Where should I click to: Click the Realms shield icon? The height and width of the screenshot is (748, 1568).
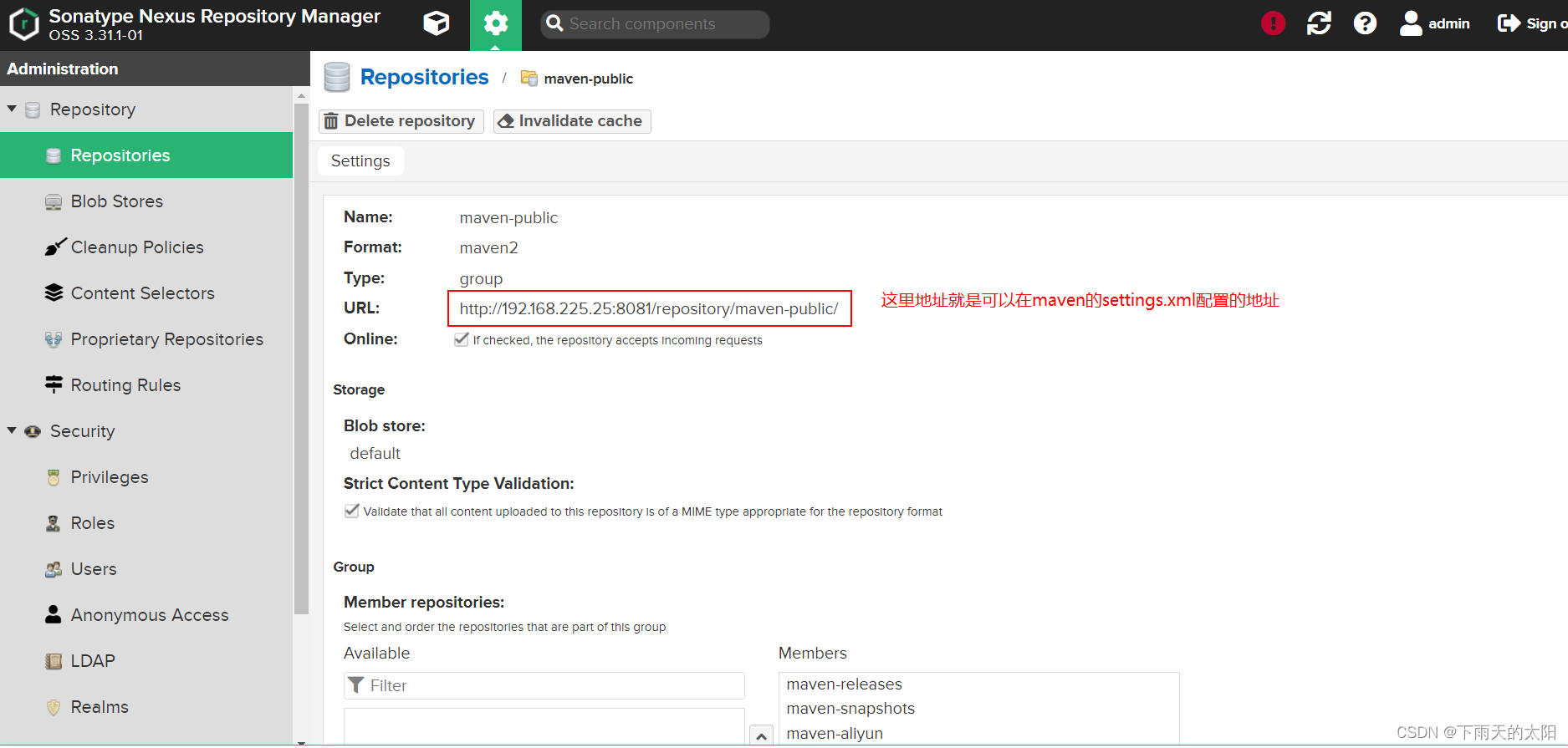54,707
